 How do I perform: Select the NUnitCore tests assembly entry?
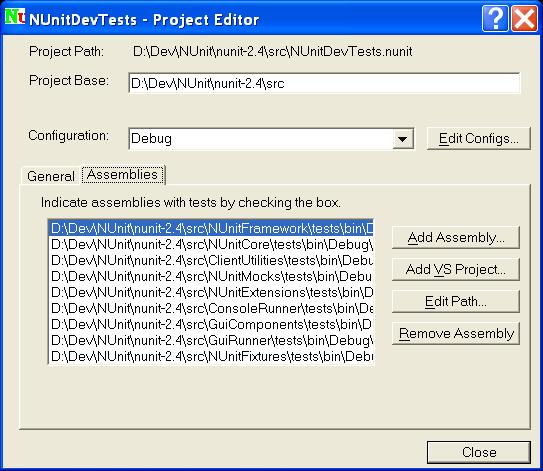point(211,245)
